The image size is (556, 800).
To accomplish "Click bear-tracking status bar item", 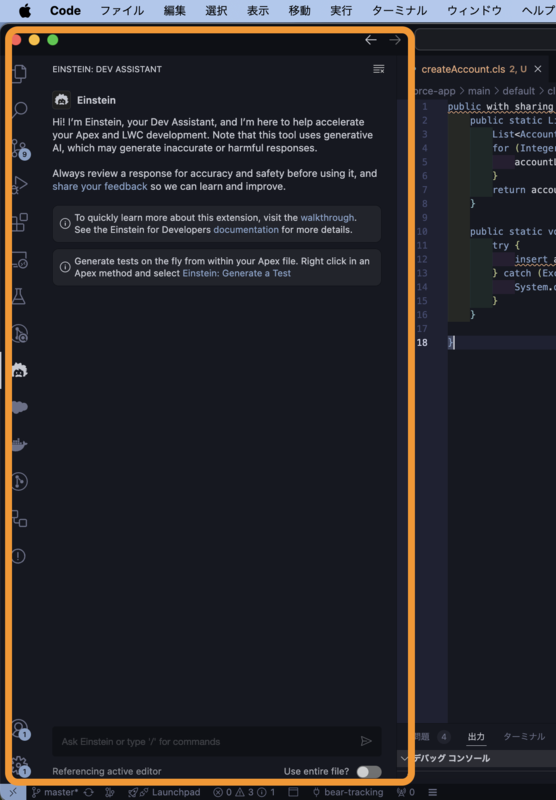I will point(347,792).
